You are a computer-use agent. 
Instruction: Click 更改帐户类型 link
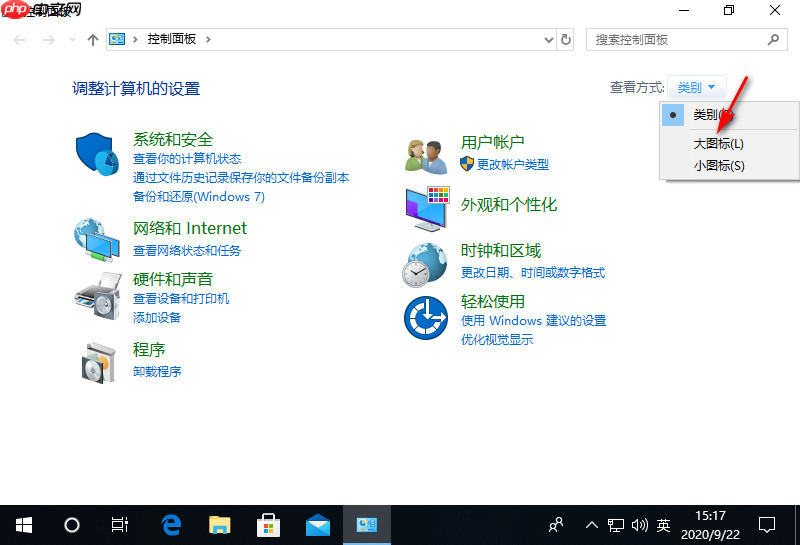513,164
